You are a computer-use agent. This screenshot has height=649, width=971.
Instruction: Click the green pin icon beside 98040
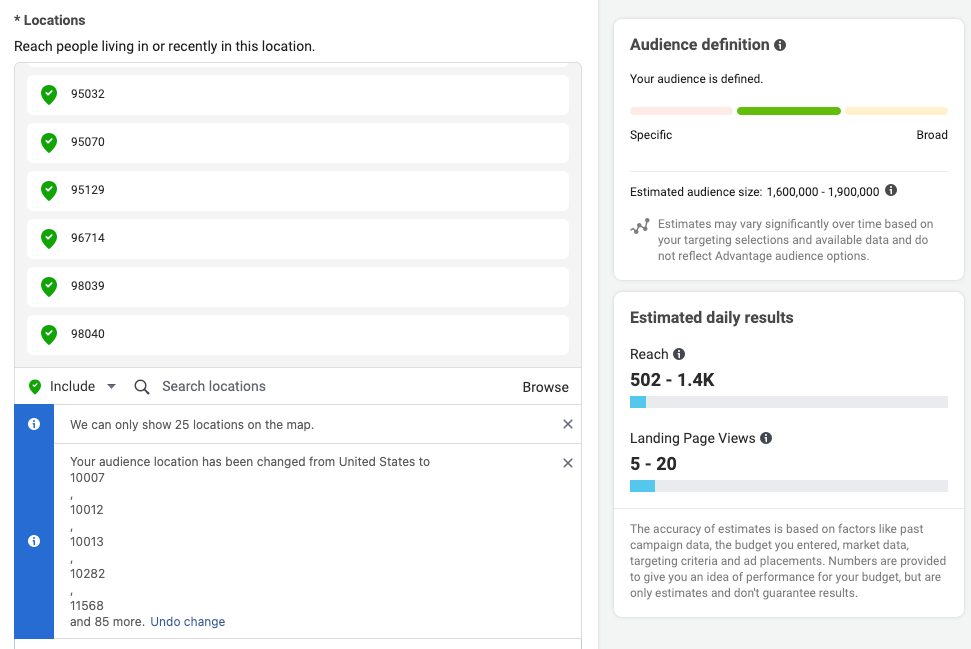coord(48,335)
